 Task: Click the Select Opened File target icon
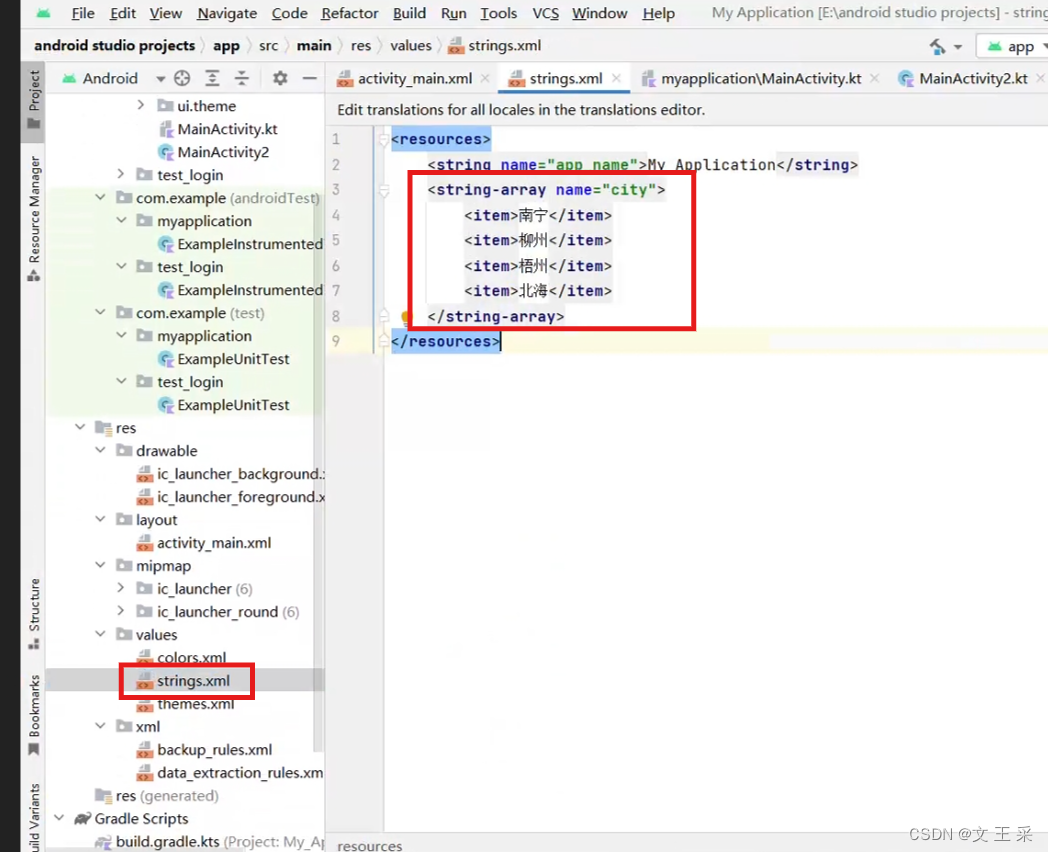tap(182, 79)
